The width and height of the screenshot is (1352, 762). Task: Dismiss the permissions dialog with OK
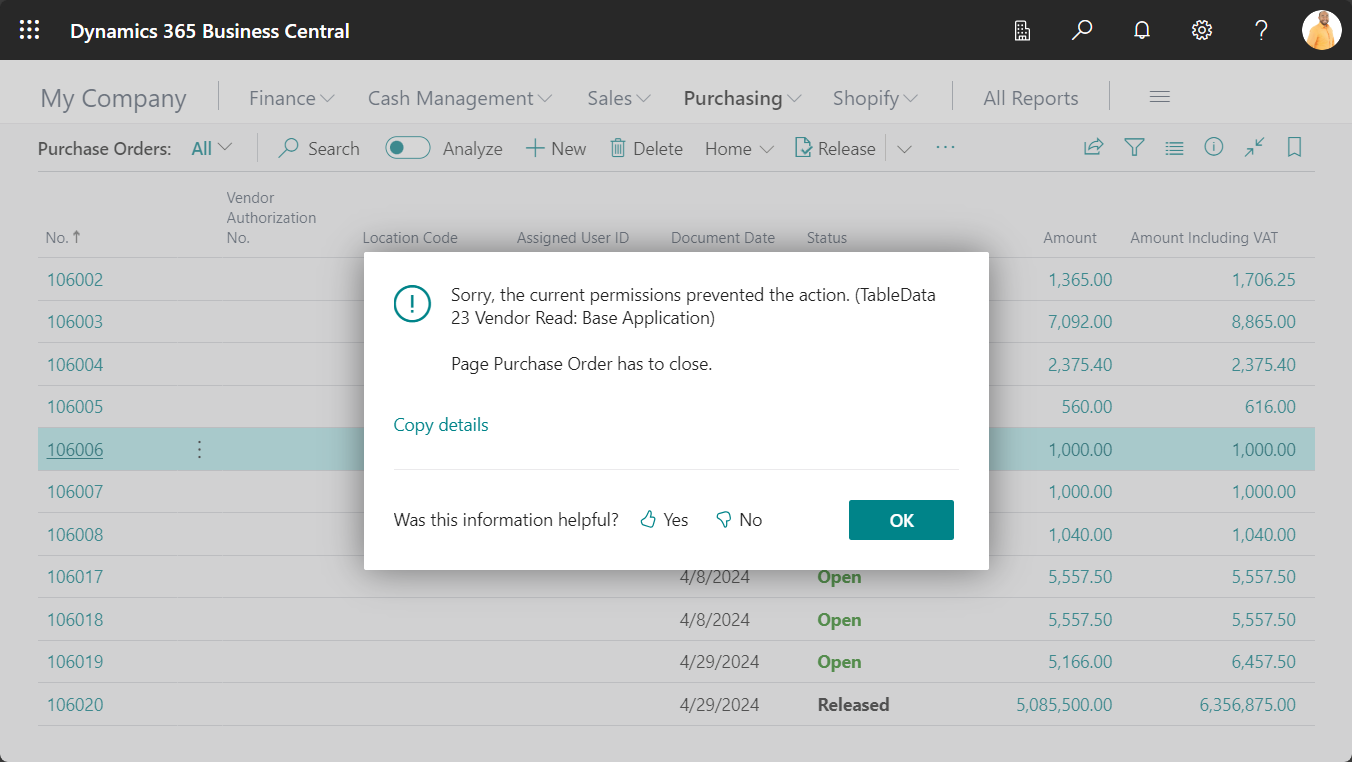901,520
